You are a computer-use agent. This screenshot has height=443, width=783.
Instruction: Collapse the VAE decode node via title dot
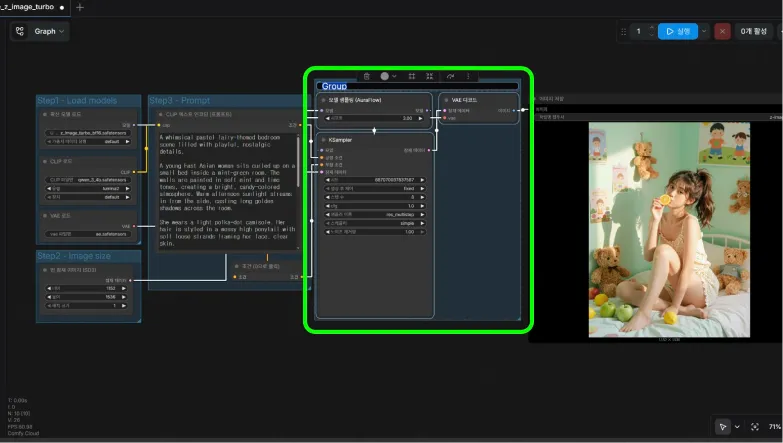point(446,100)
